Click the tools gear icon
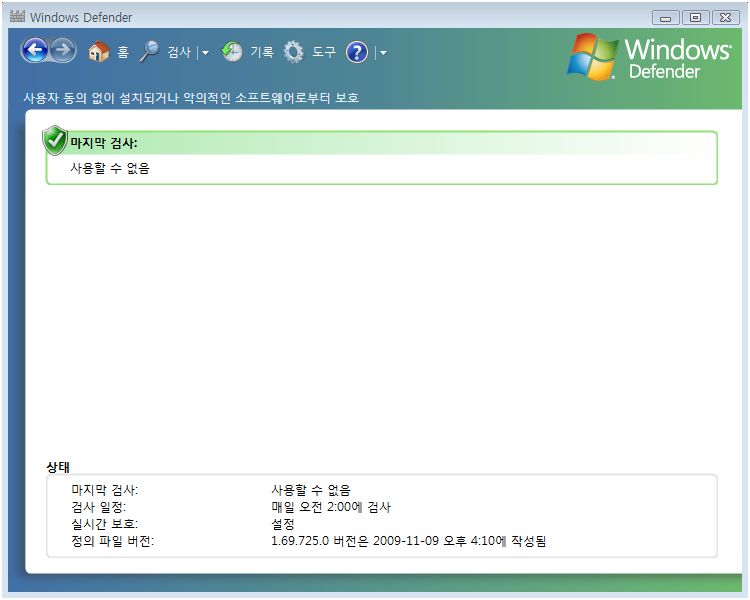This screenshot has height=600, width=750. pyautogui.click(x=293, y=52)
